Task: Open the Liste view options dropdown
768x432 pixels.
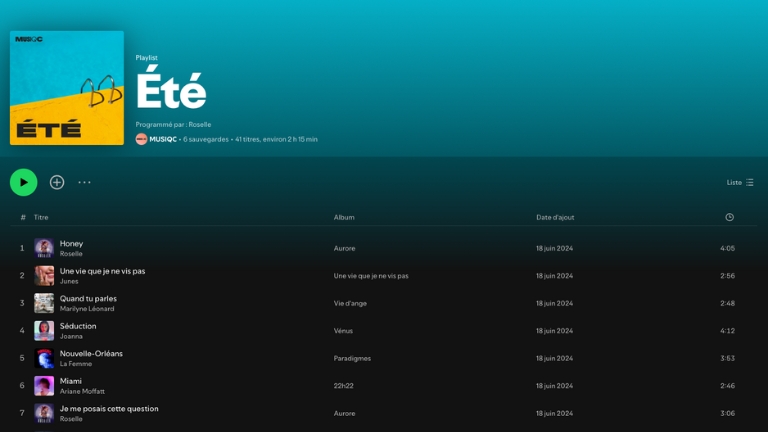Action: coord(740,182)
